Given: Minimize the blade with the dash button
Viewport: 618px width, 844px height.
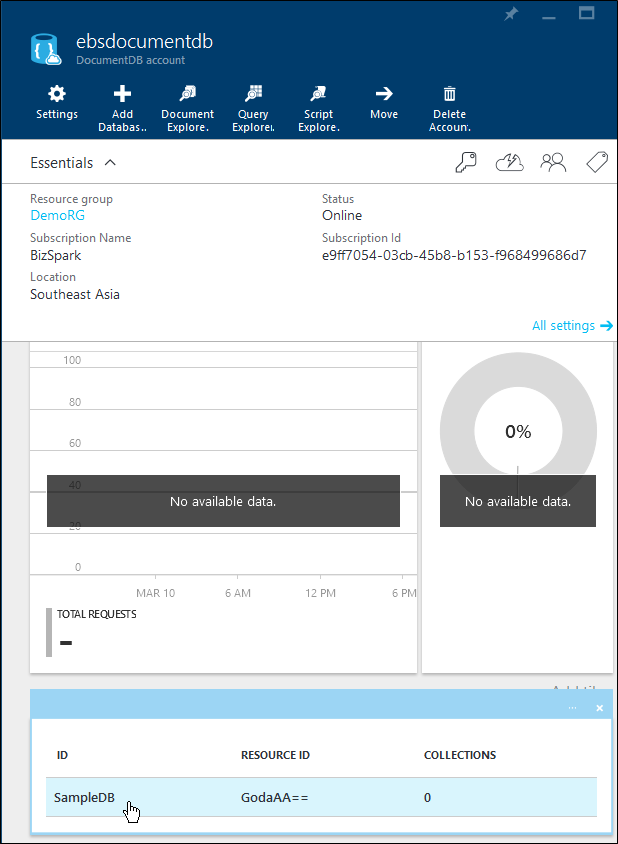Looking at the screenshot, I should pos(549,16).
